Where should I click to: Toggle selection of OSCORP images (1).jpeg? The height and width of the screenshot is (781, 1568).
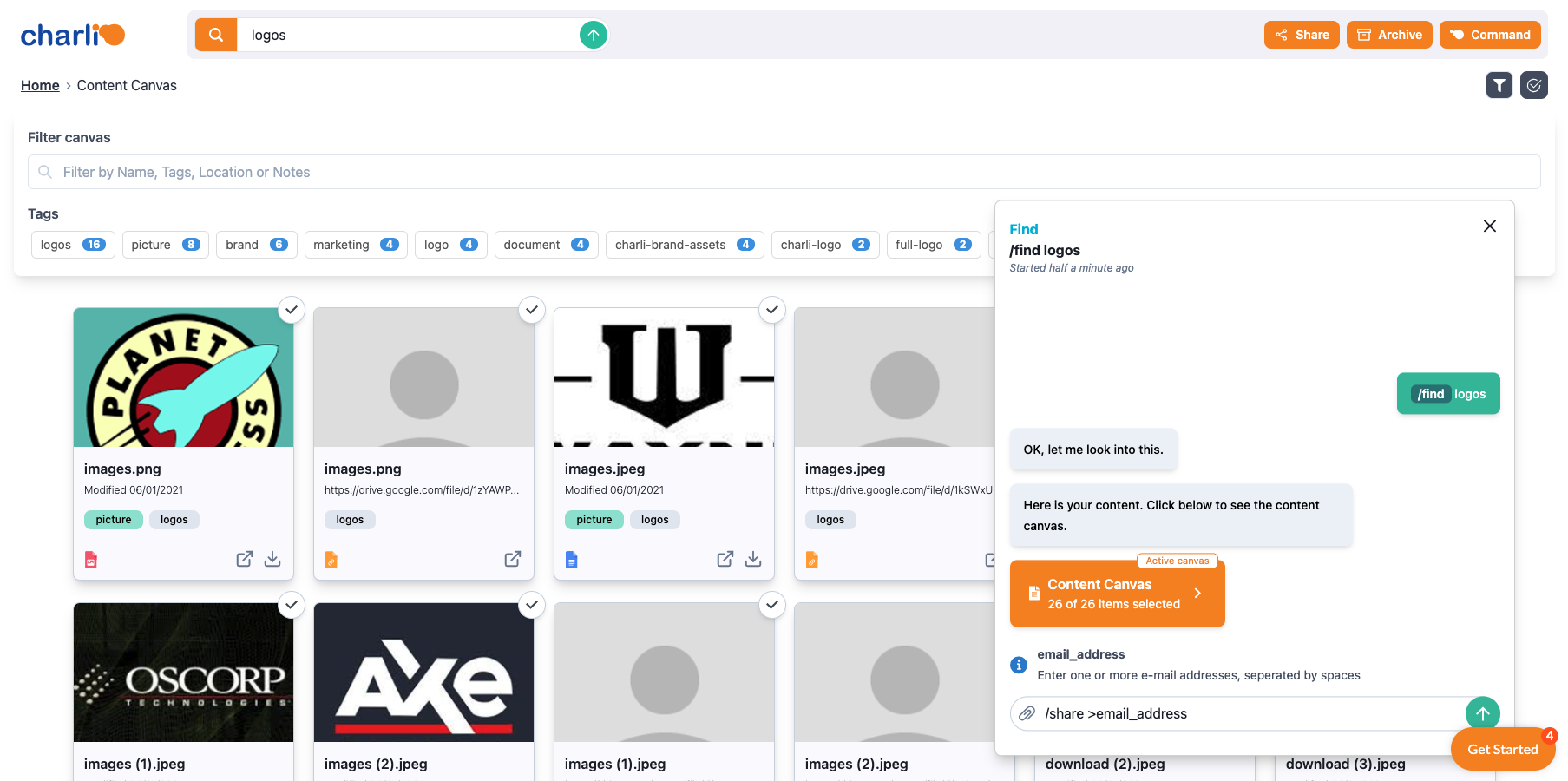(292, 605)
